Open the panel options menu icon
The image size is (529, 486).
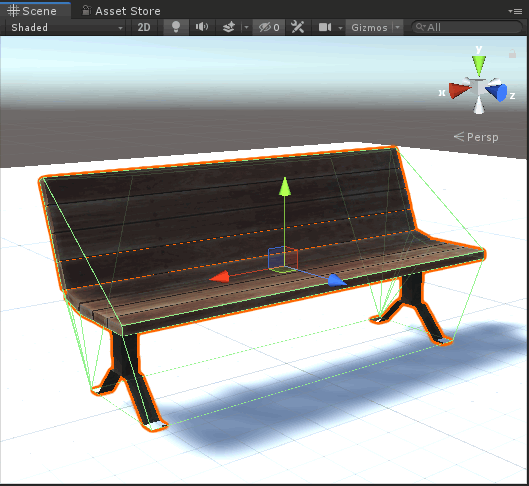click(516, 11)
